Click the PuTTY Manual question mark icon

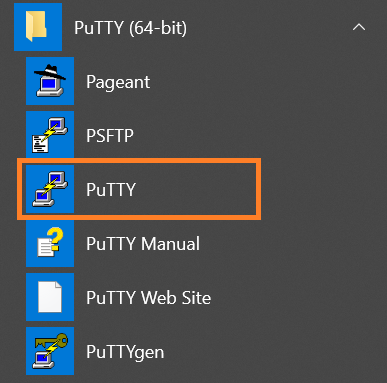click(x=50, y=243)
